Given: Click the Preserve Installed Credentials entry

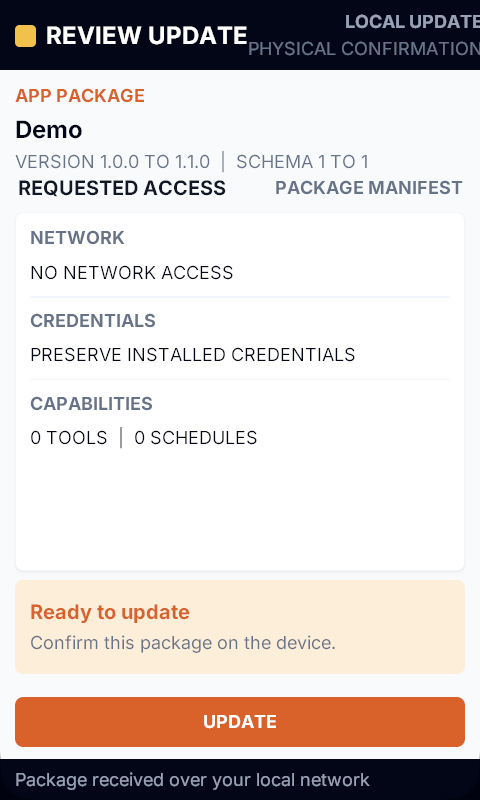Looking at the screenshot, I should pos(193,354).
